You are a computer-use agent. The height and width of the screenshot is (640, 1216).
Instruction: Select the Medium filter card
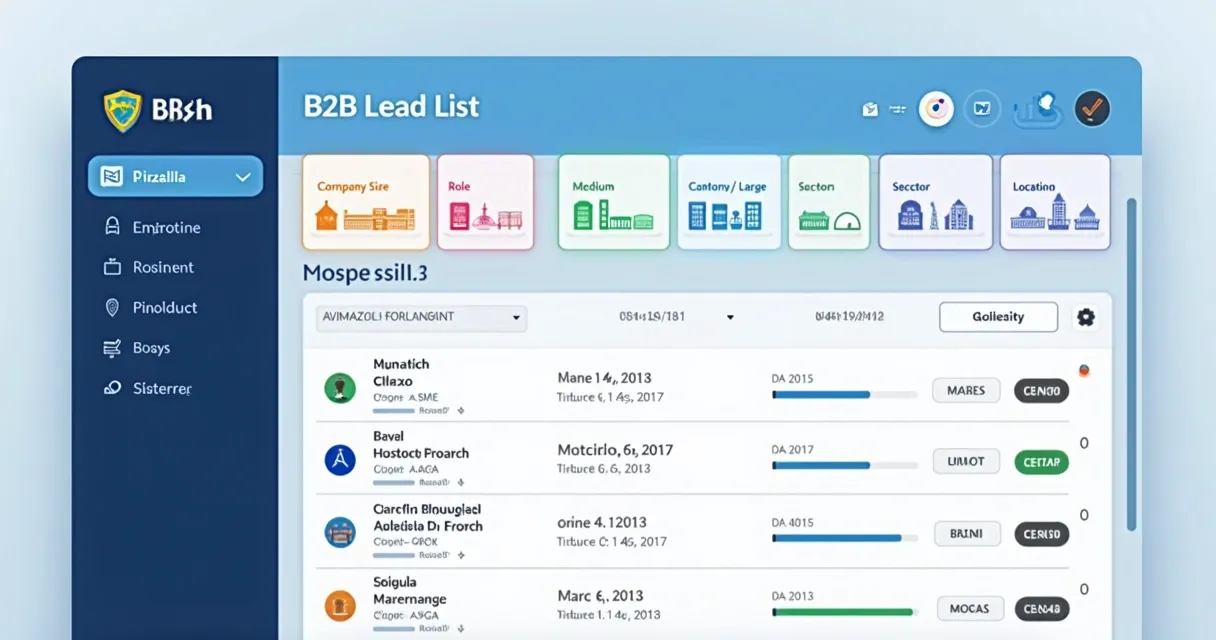point(613,202)
